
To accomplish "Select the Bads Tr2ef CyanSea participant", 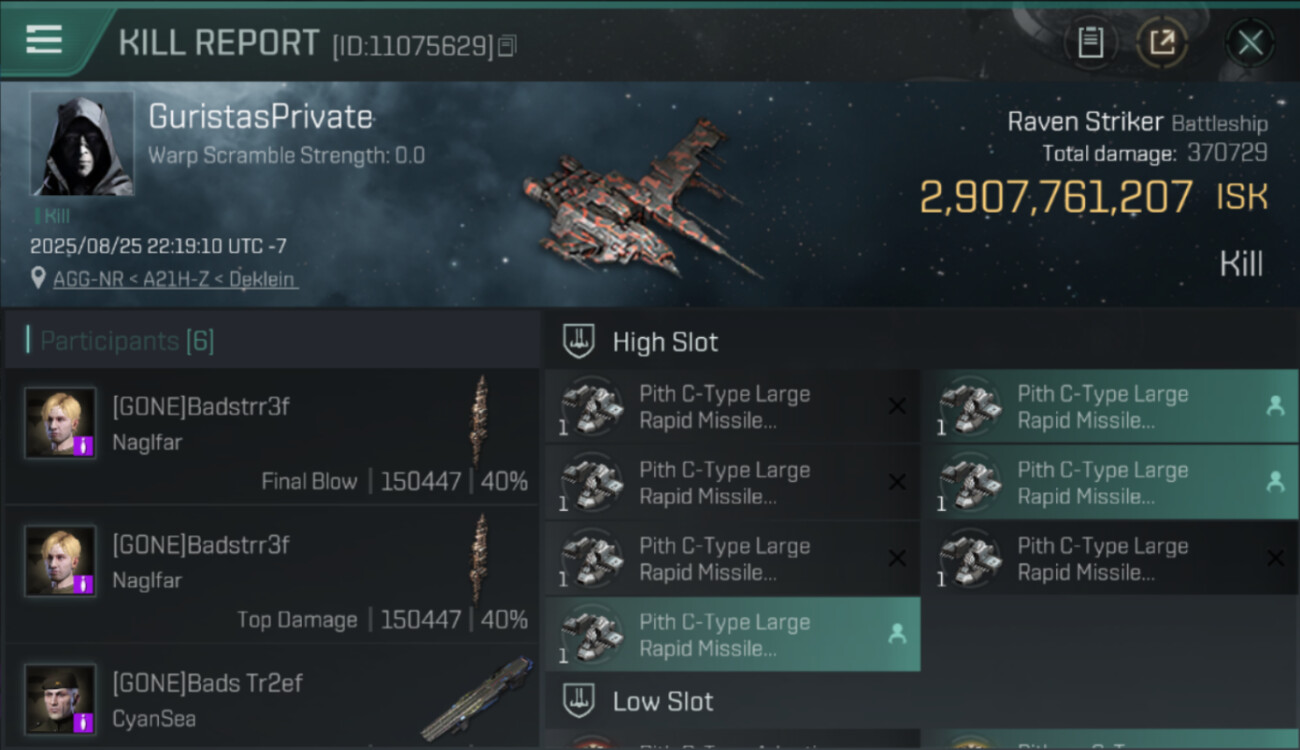I will point(272,700).
